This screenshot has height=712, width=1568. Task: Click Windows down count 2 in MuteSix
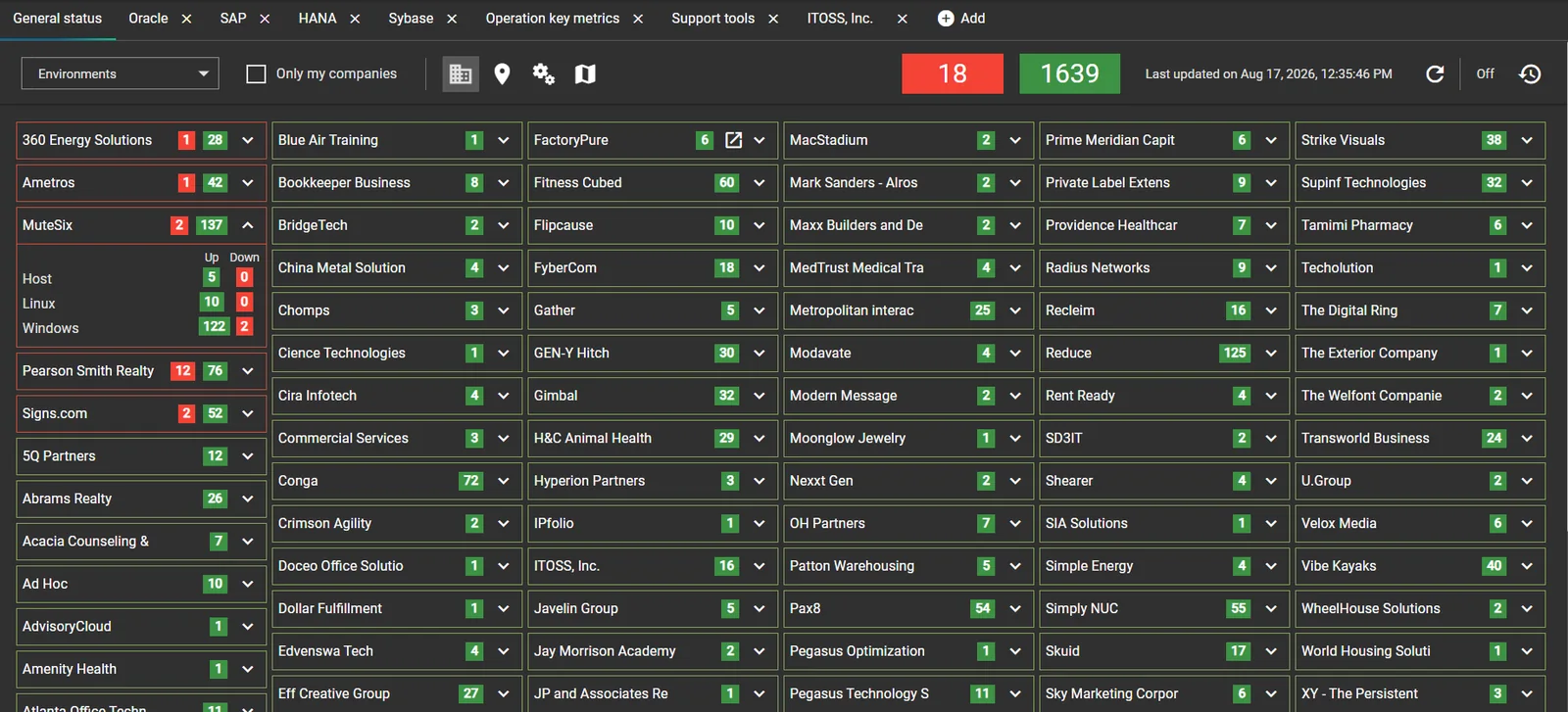tap(244, 327)
